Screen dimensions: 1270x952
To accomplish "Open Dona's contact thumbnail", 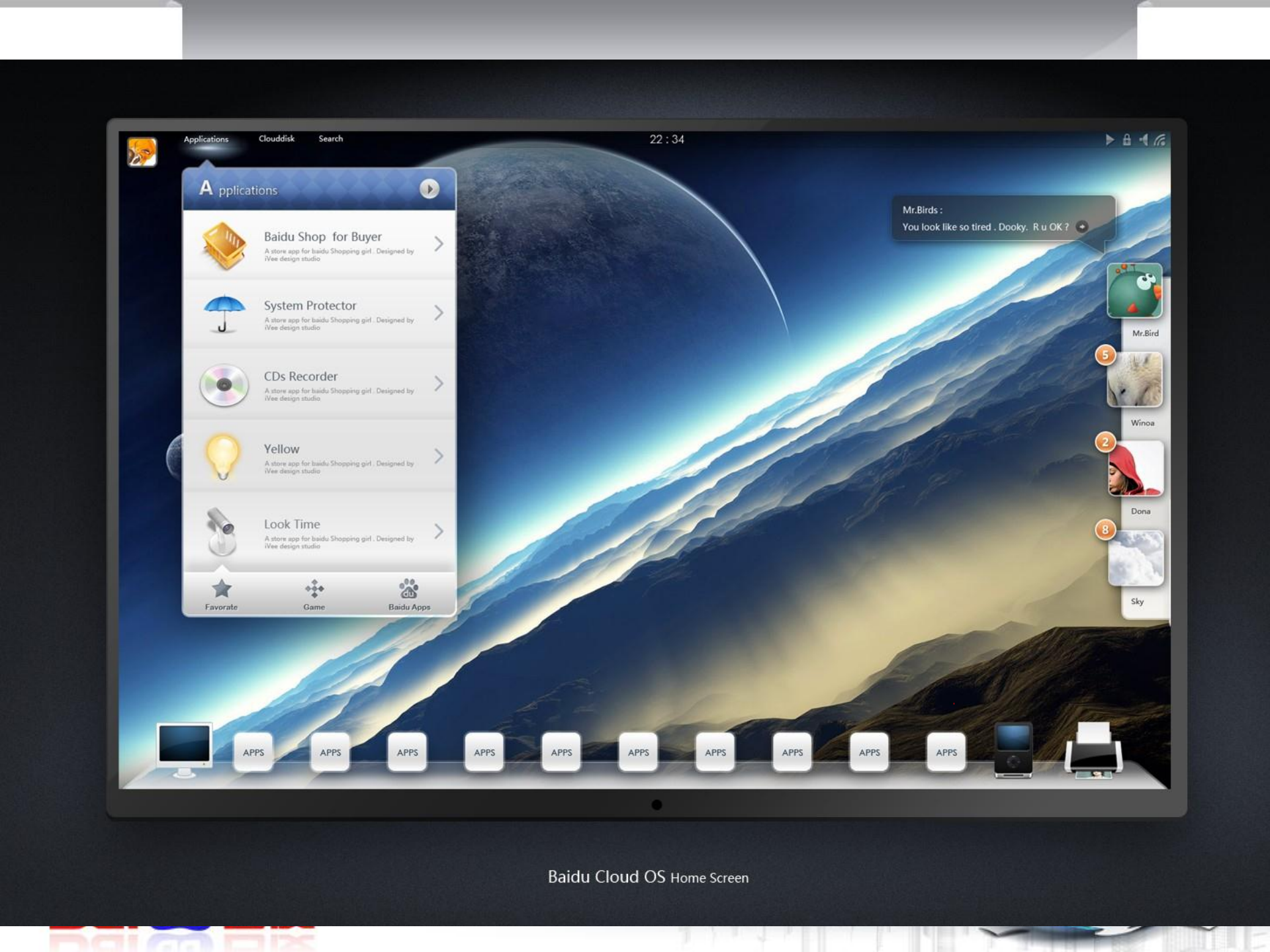I will coord(1135,470).
